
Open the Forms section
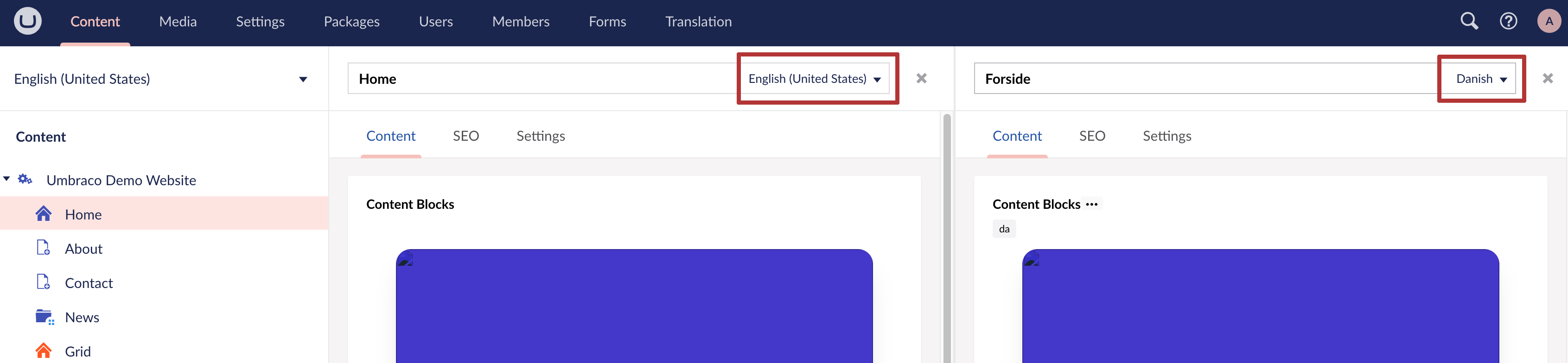tap(607, 22)
